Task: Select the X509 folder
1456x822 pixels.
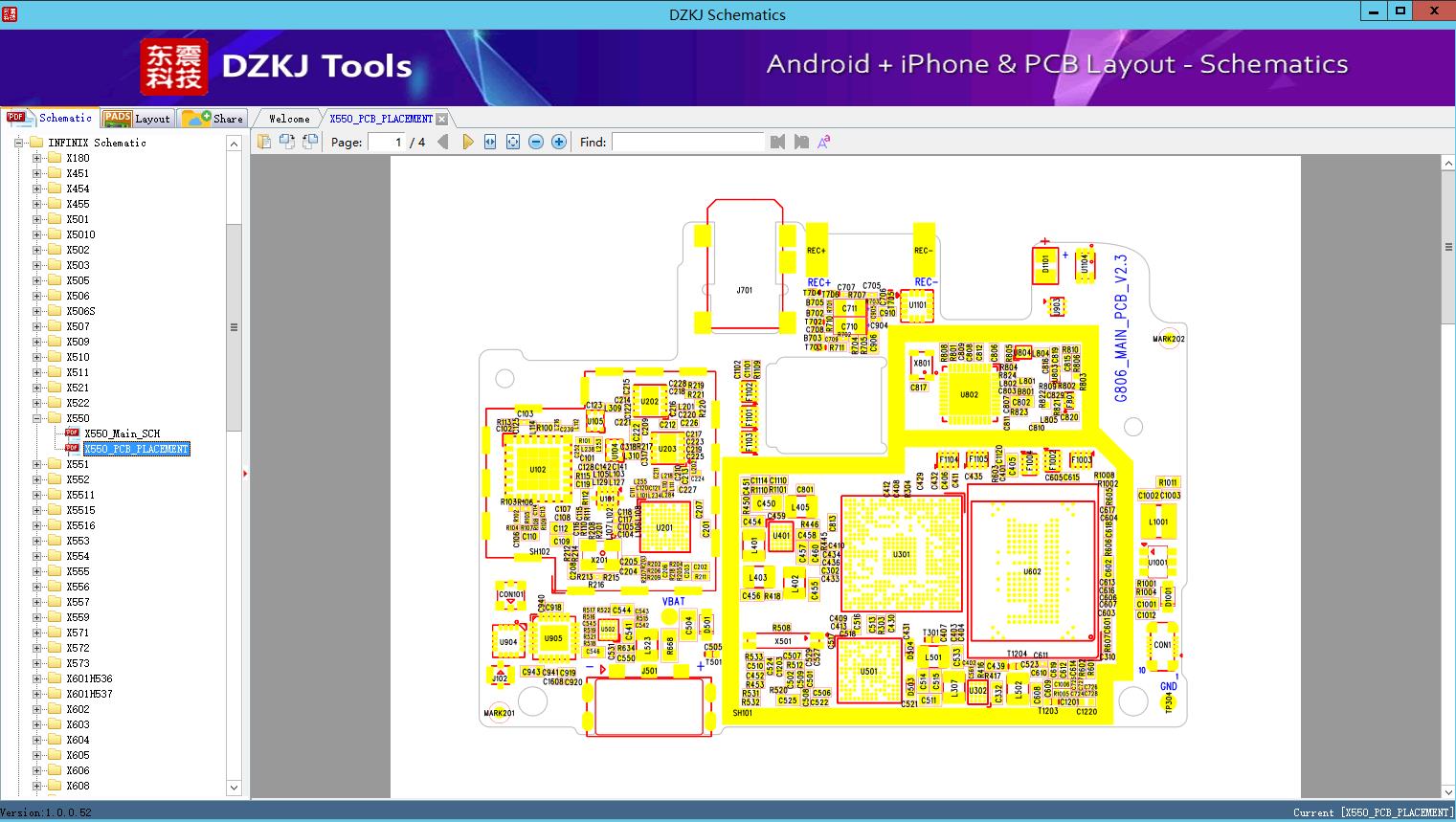Action: click(78, 342)
